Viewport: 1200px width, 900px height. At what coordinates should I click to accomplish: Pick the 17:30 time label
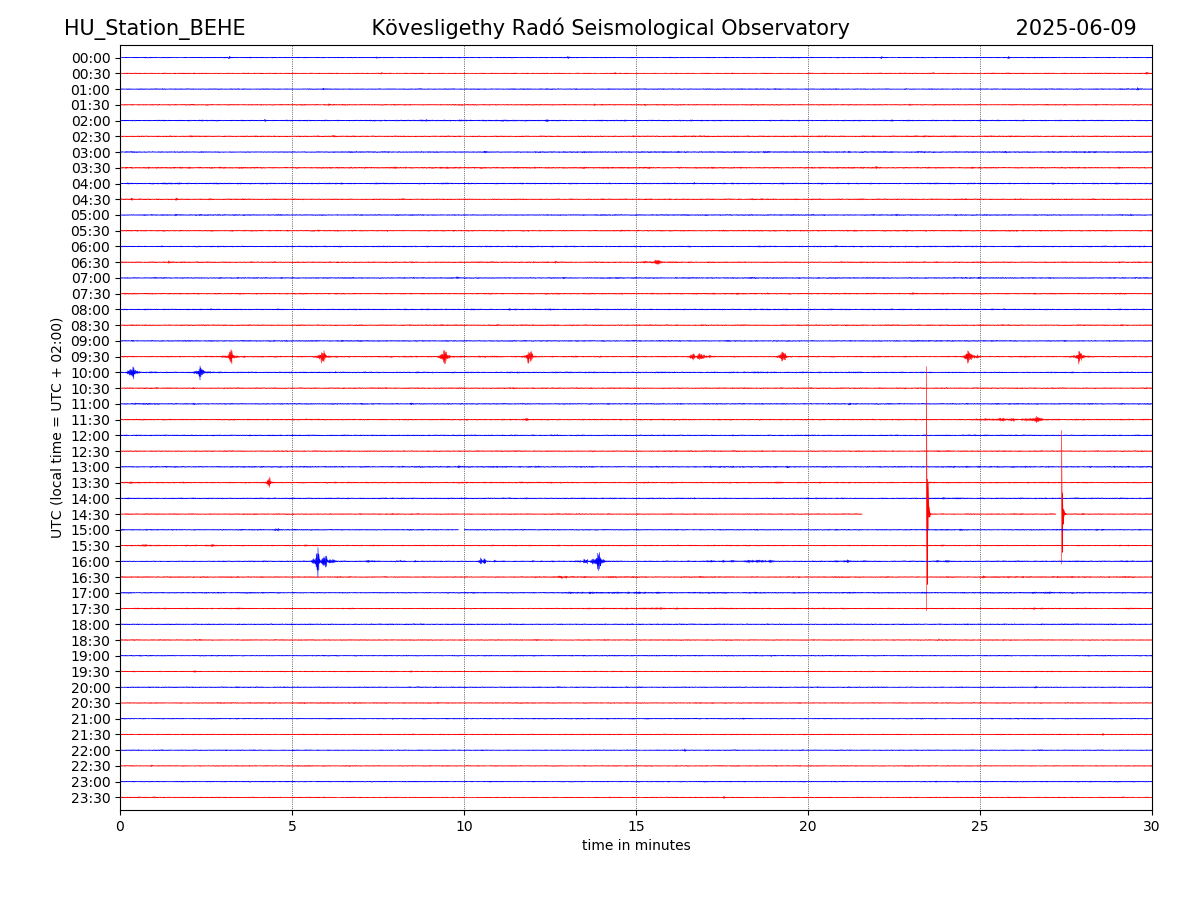tap(91, 609)
